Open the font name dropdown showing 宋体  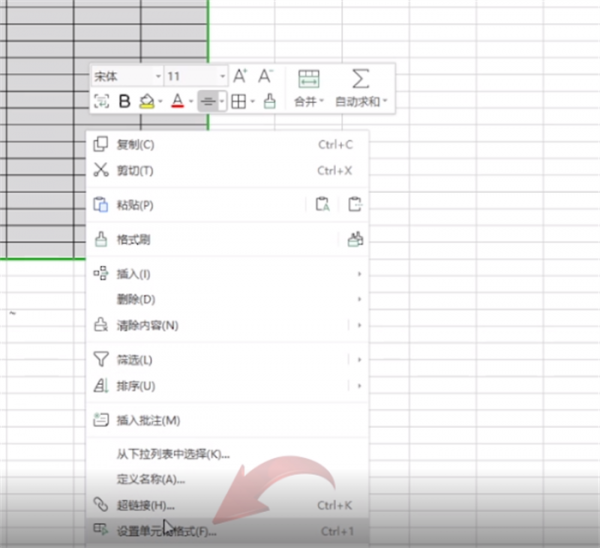tap(127, 76)
